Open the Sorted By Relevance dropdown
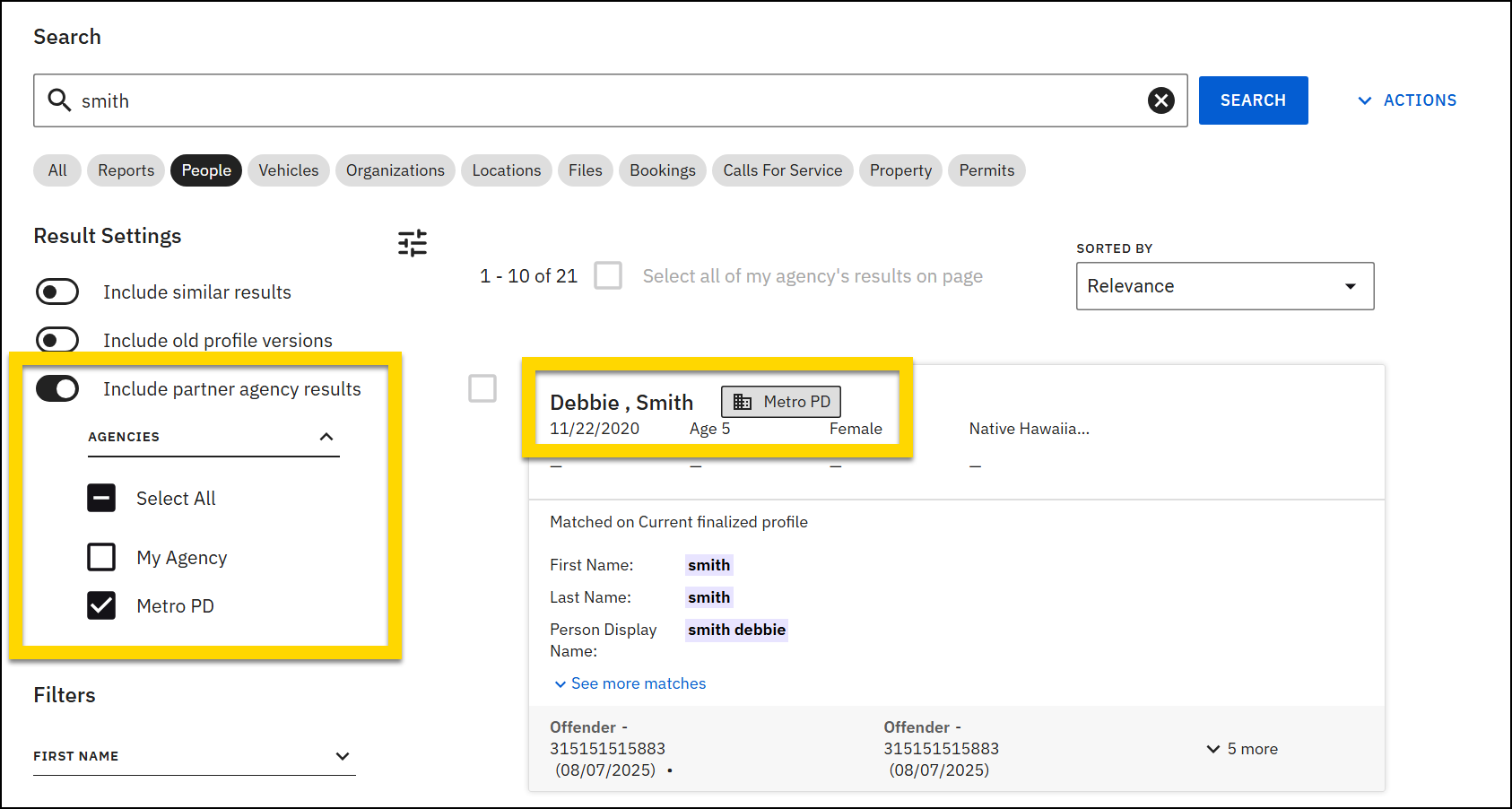This screenshot has height=809, width=1512. click(1225, 286)
